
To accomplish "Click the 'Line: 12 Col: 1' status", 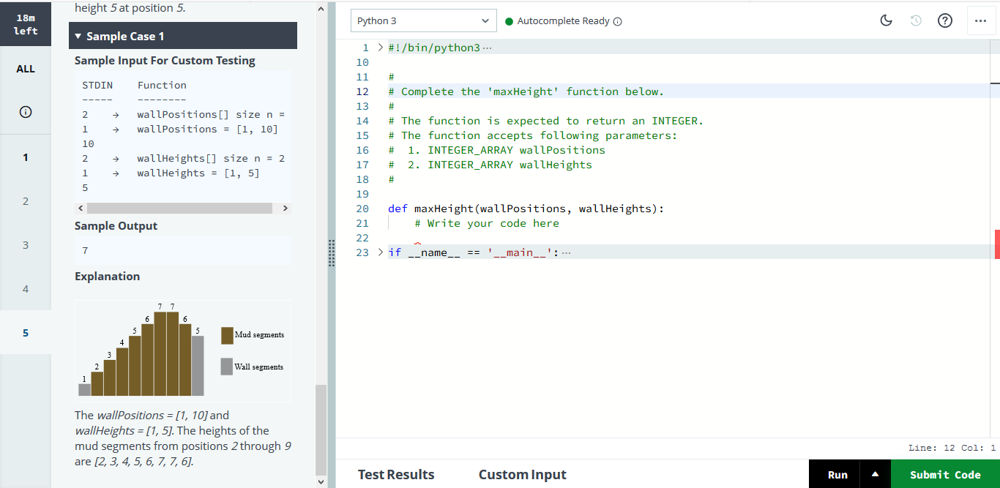I will click(952, 448).
